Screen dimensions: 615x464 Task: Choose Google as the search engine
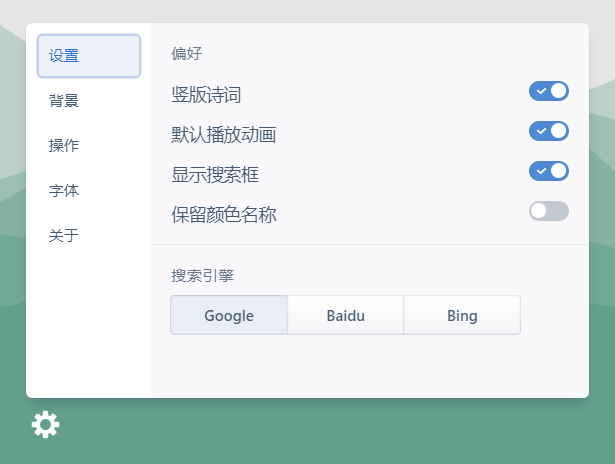tap(229, 315)
